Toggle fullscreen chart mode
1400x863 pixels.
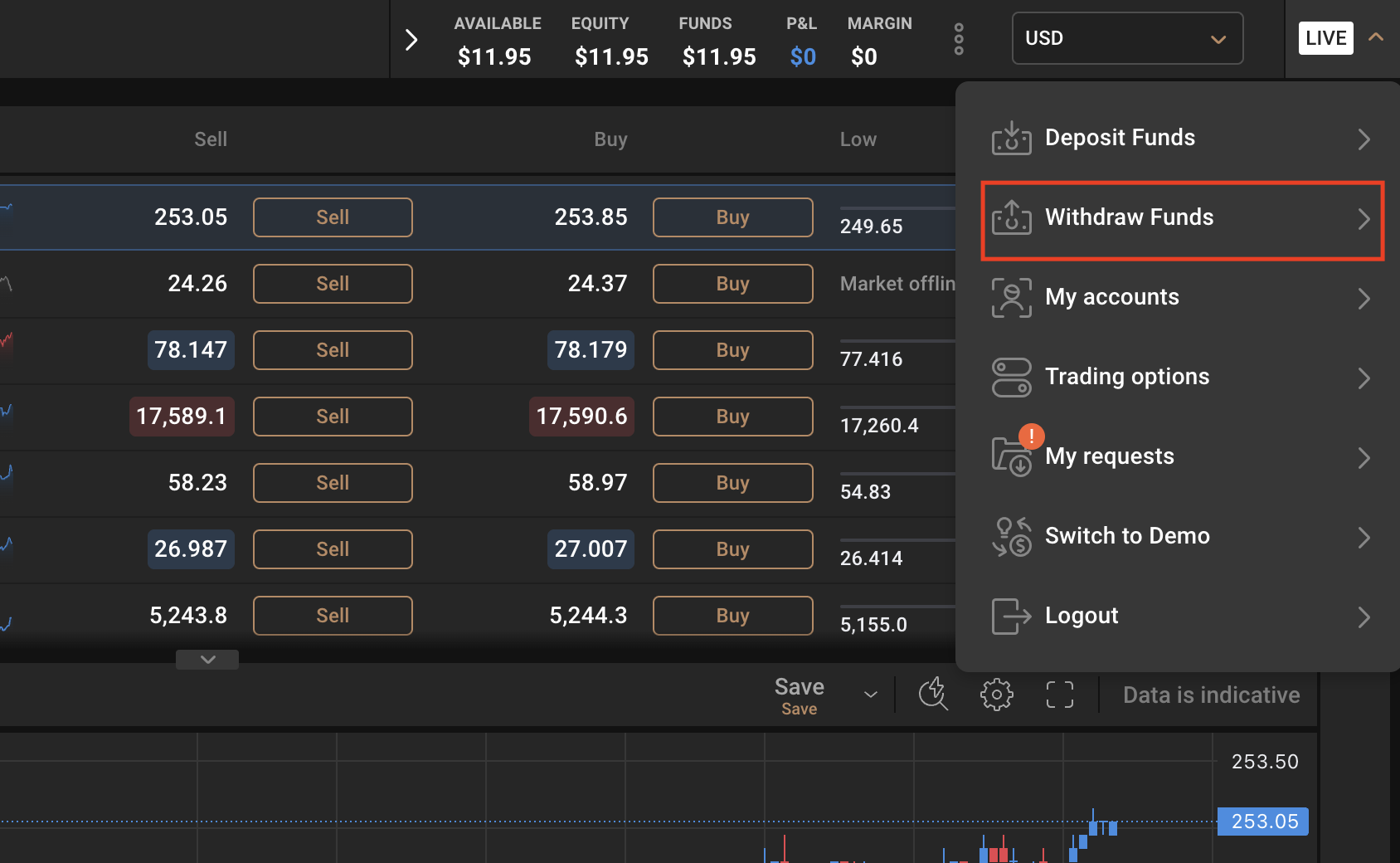pos(1059,695)
